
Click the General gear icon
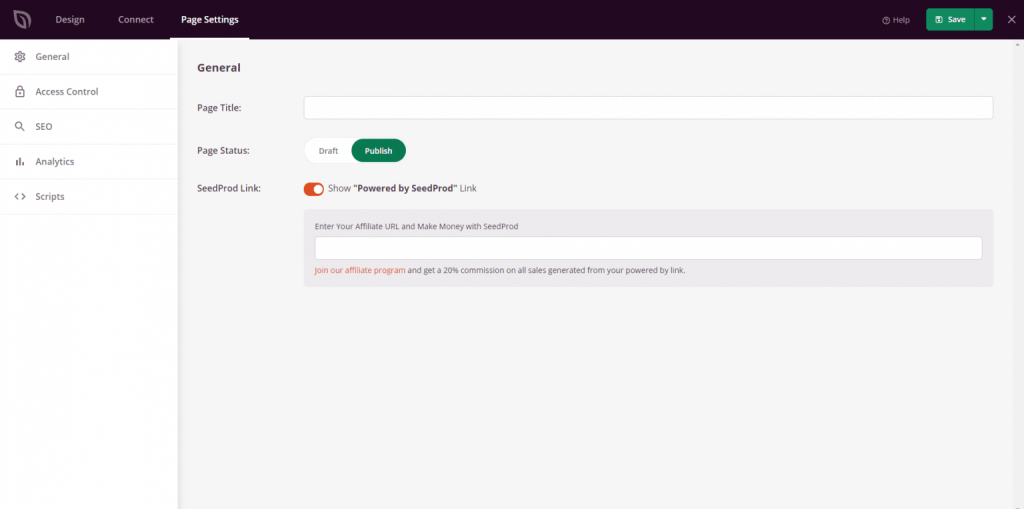(x=20, y=57)
